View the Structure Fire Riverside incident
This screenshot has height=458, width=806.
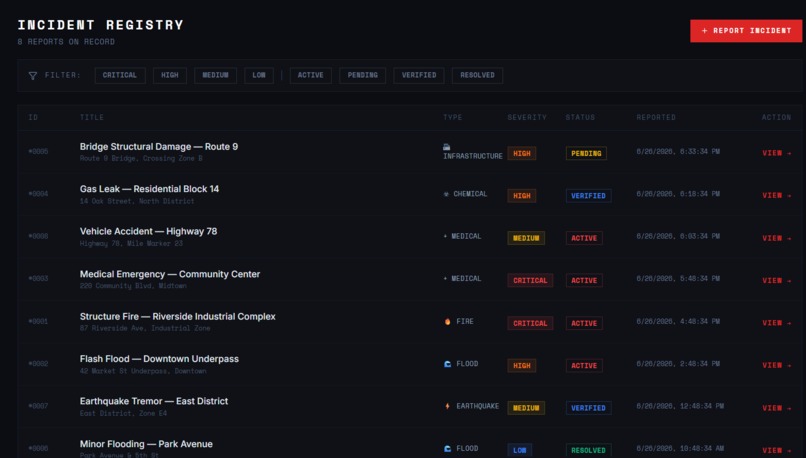tap(777, 323)
